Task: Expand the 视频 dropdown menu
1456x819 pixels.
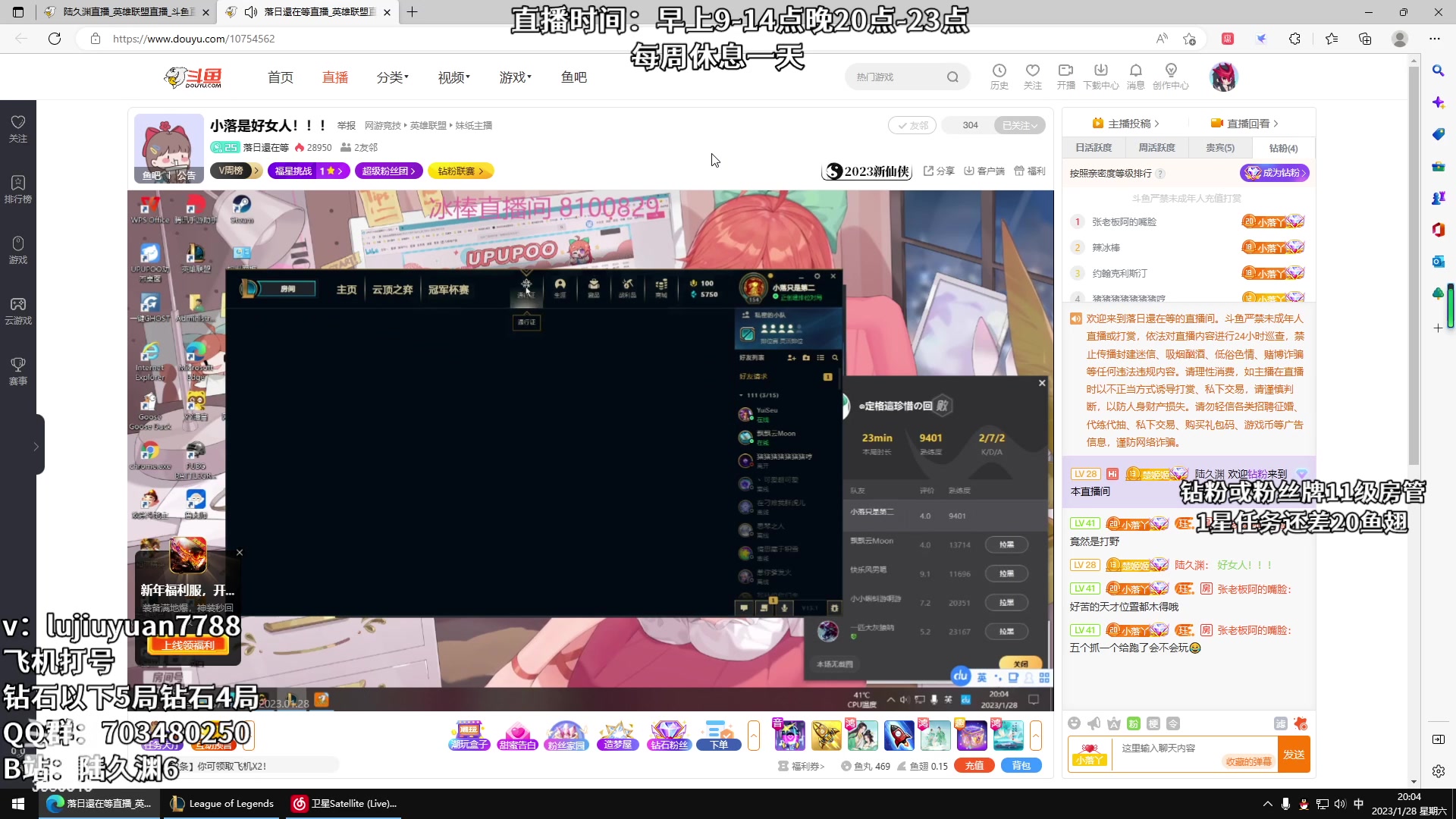Action: click(453, 77)
